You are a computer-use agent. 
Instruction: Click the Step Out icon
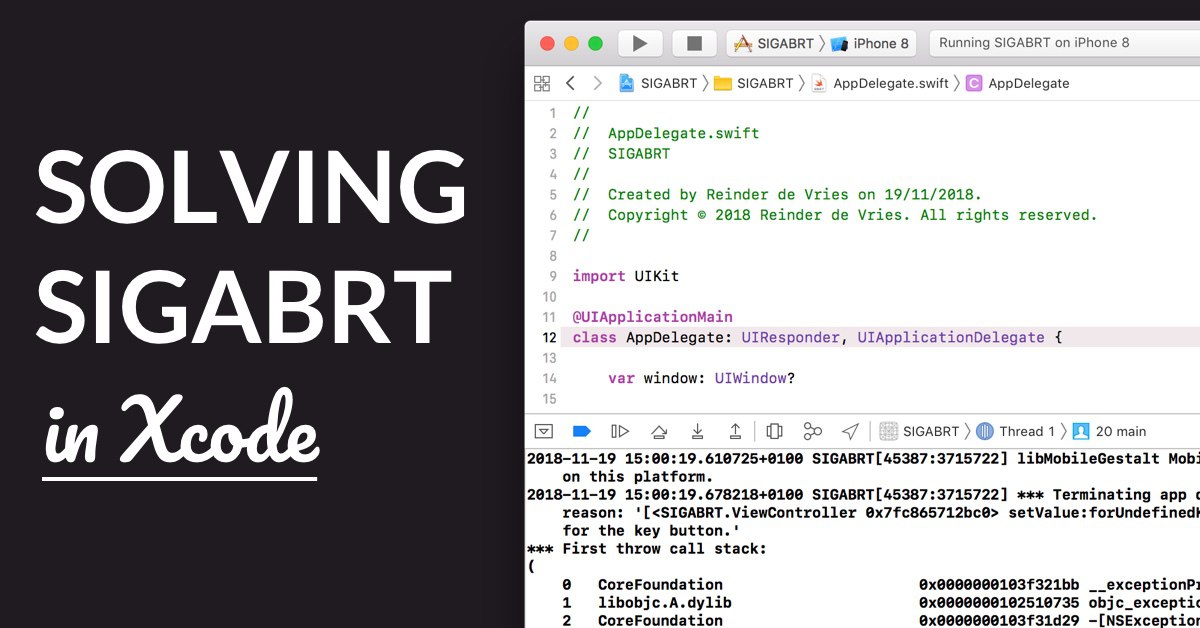735,431
